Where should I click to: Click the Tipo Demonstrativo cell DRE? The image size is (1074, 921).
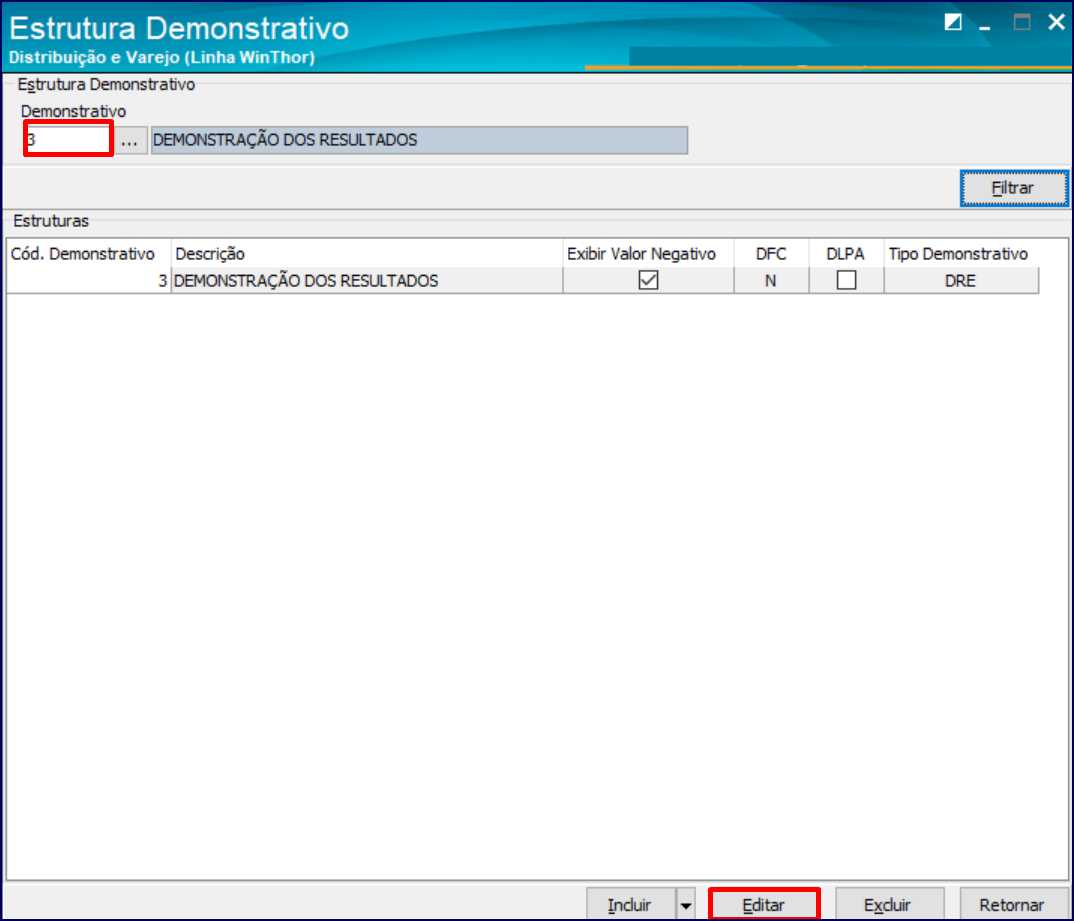pos(961,281)
